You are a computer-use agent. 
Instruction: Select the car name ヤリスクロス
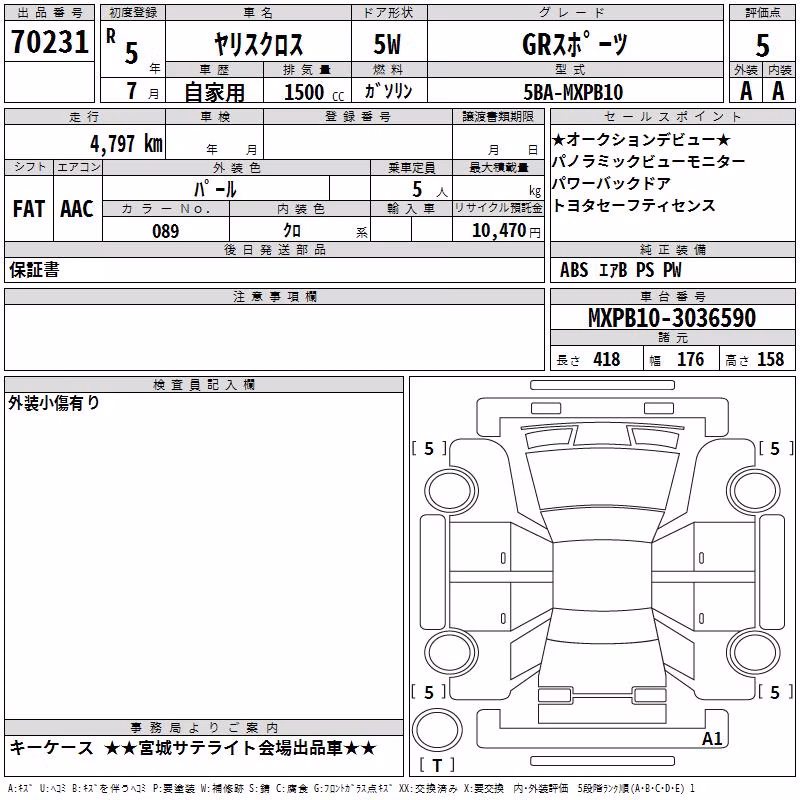pyautogui.click(x=258, y=44)
